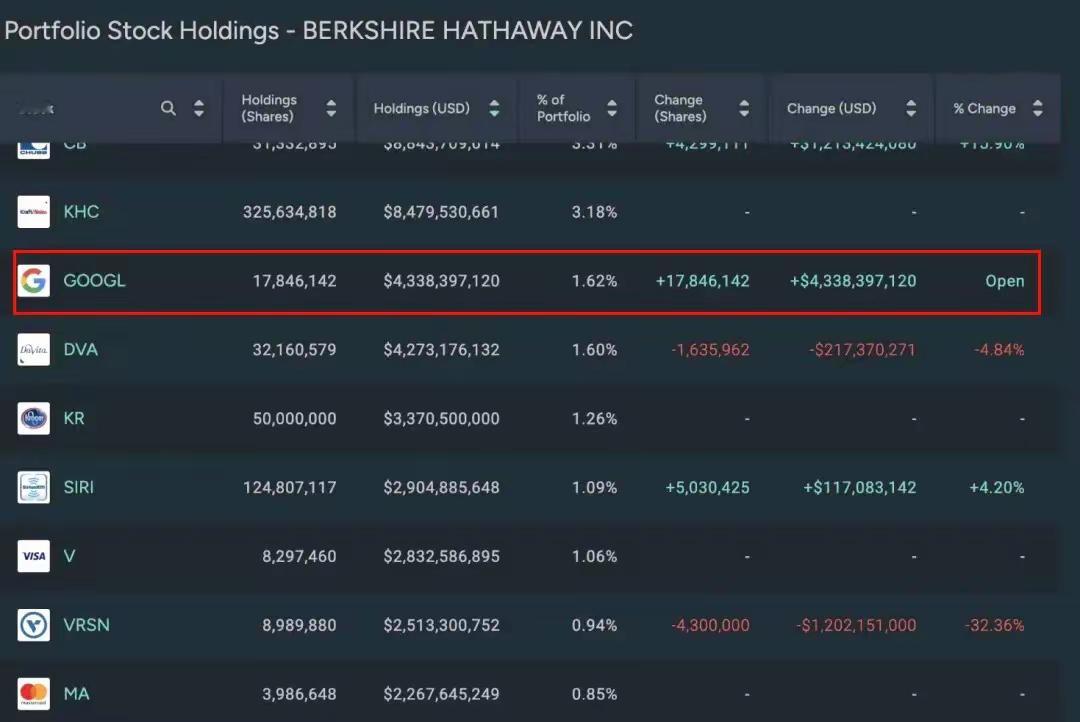Open the V ticker link
Viewport: 1080px width, 722px height.
pyautogui.click(x=70, y=556)
